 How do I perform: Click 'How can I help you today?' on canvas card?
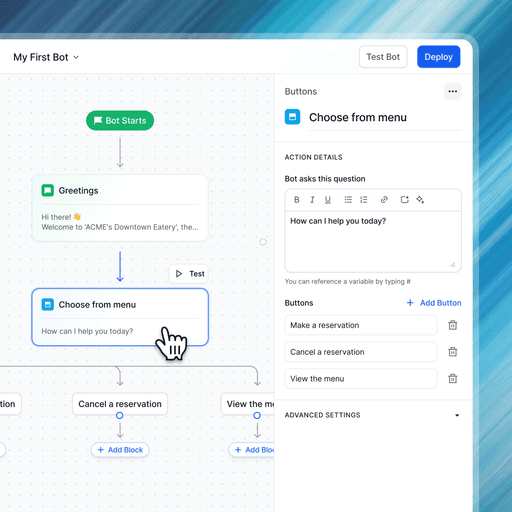point(87,331)
